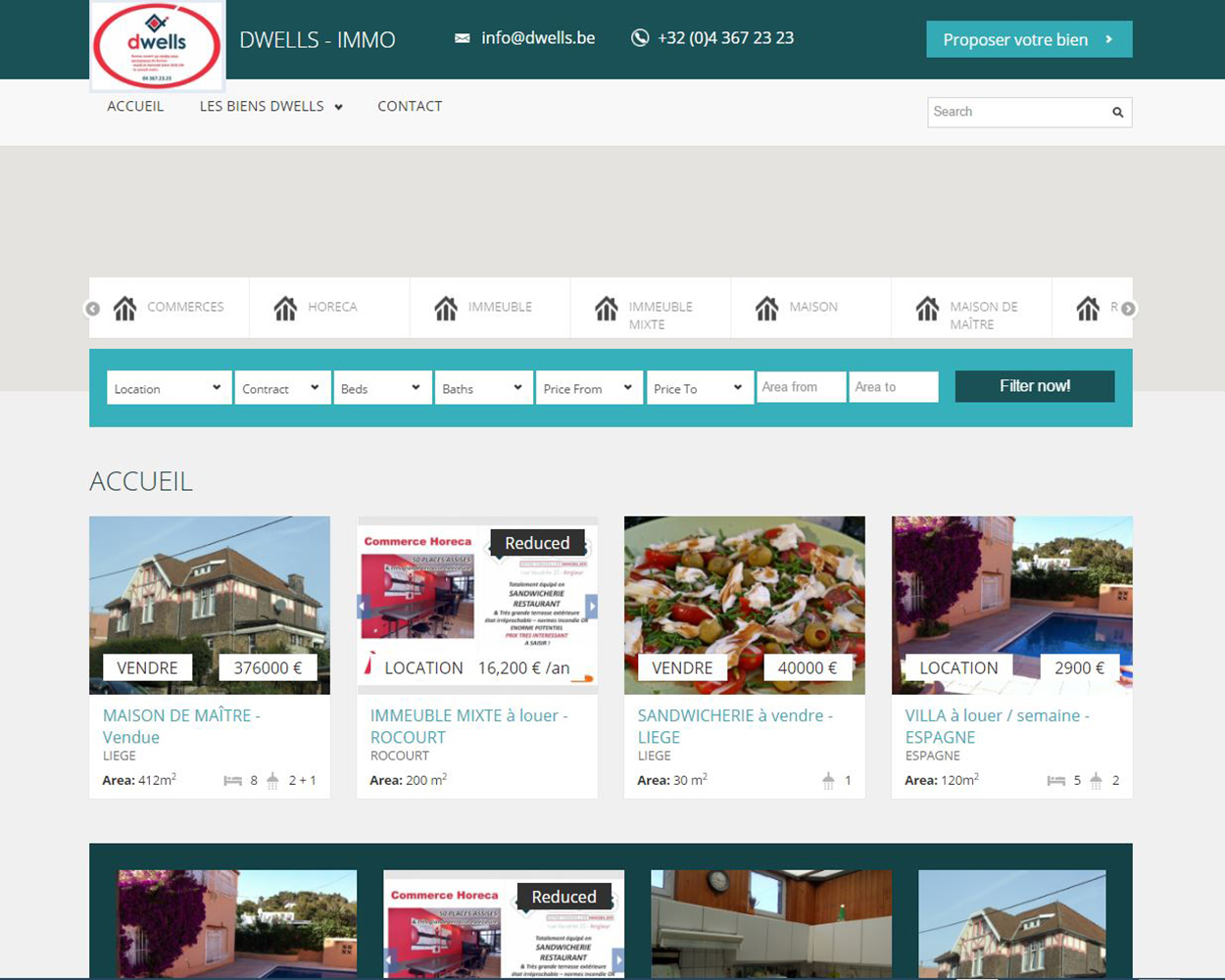The width and height of the screenshot is (1225, 980).
Task: Open the Les Biens Dwells menu
Action: [x=270, y=106]
